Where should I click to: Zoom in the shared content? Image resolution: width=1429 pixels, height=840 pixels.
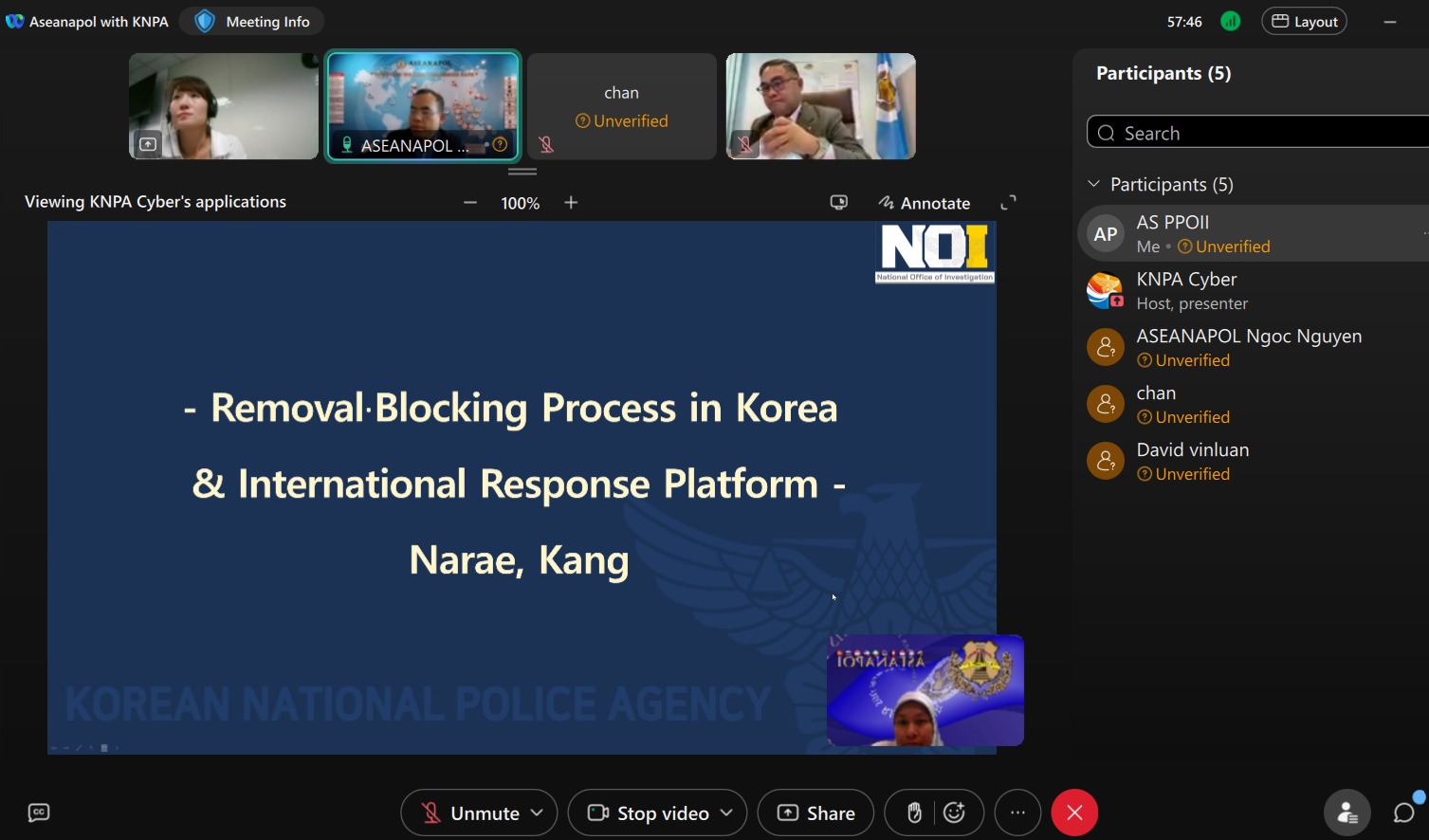click(x=571, y=203)
